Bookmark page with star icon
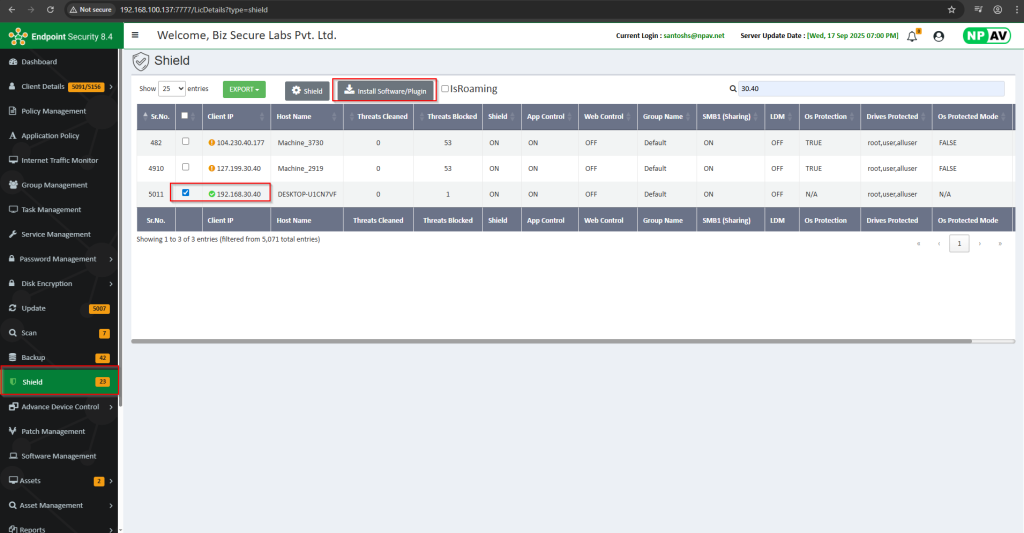1024x533 pixels. coord(951,9)
